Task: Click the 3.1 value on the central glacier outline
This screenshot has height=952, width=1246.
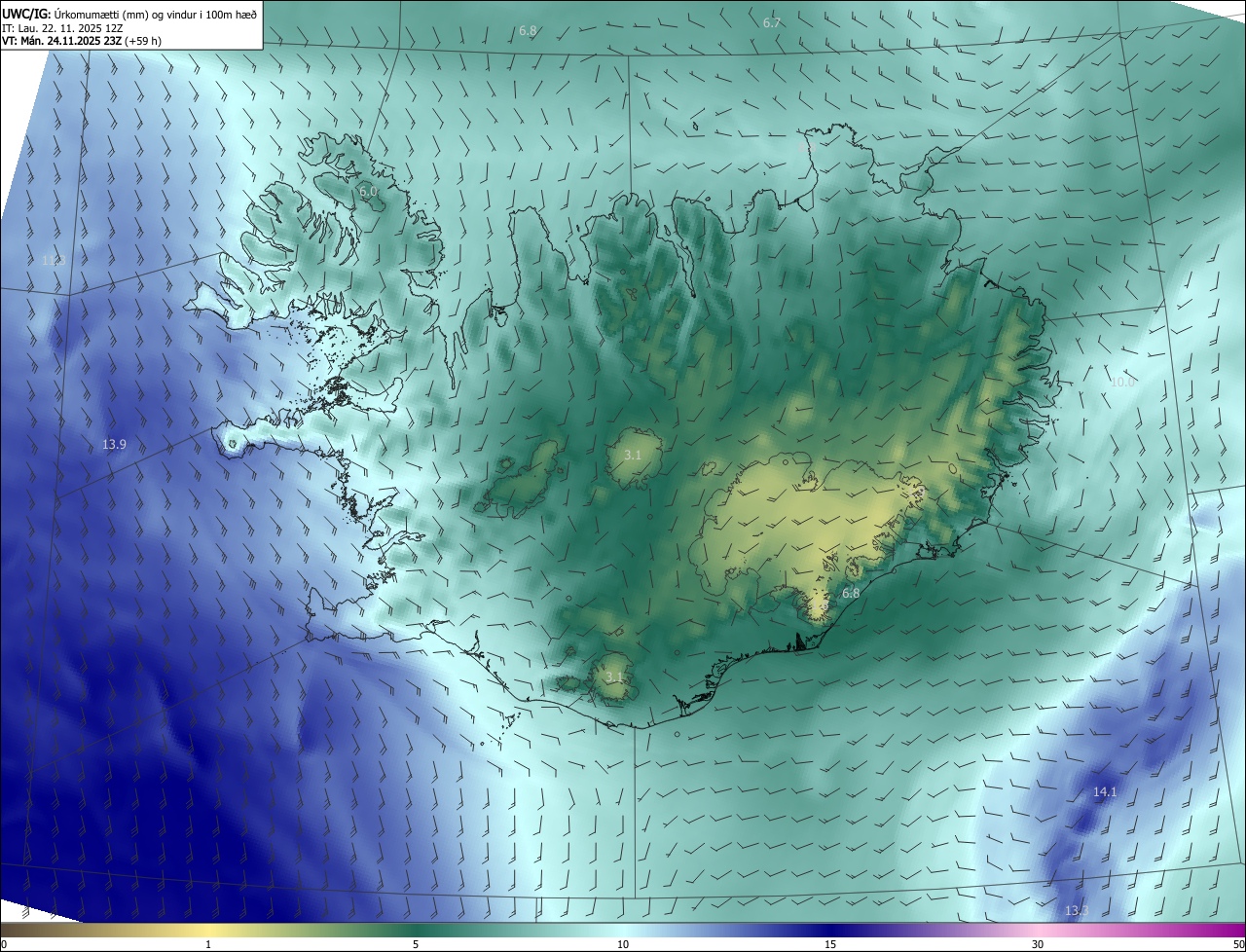Action: (x=633, y=455)
